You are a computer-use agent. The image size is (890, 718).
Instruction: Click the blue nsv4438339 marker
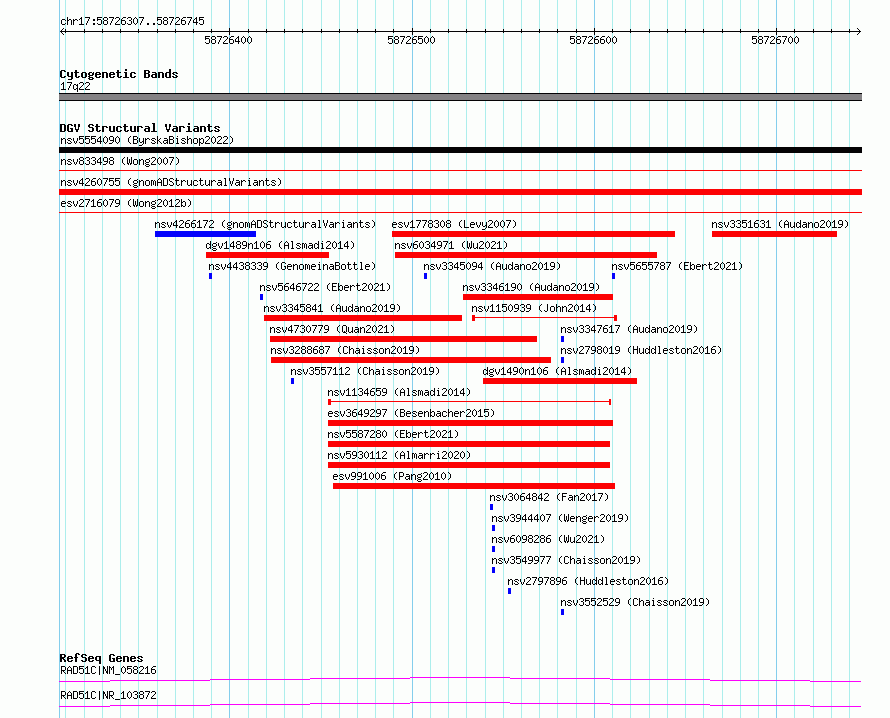(x=211, y=276)
